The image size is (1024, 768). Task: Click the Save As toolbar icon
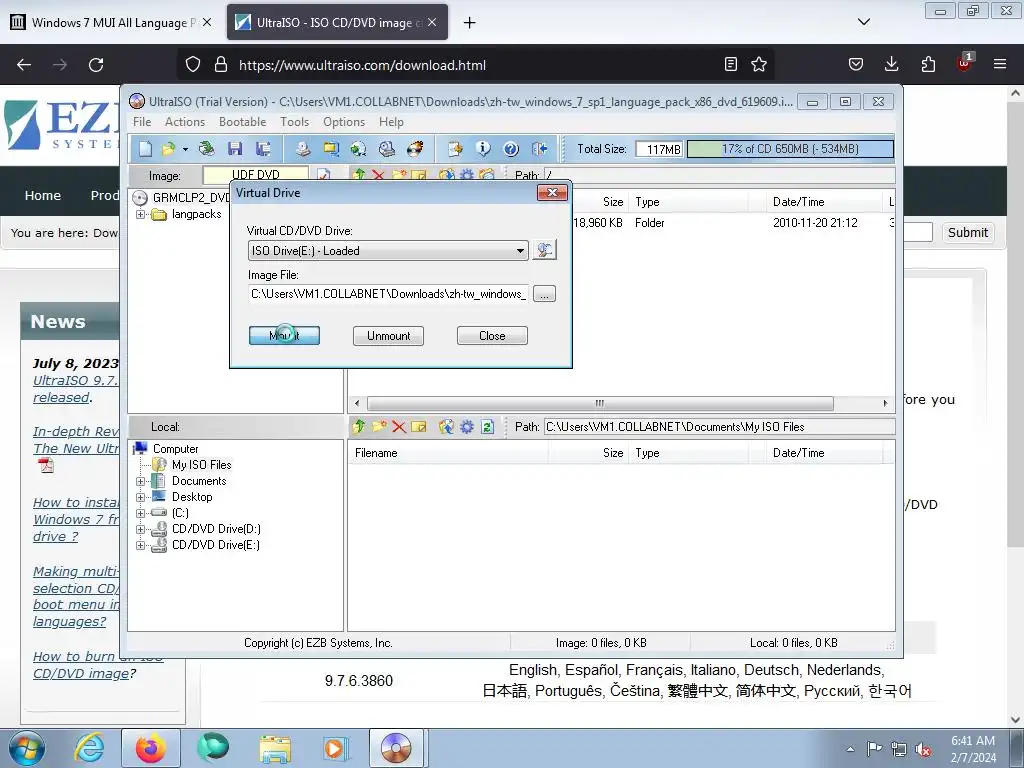263,149
